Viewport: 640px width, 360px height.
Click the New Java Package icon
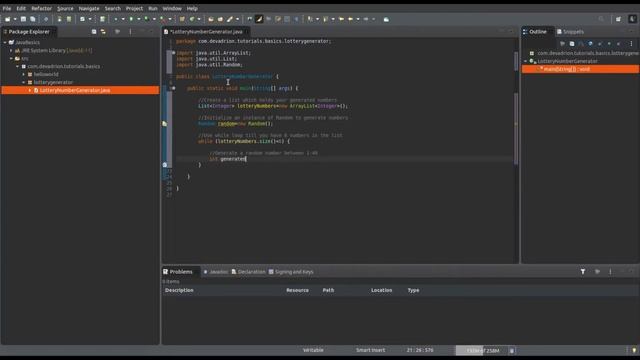(x=182, y=19)
